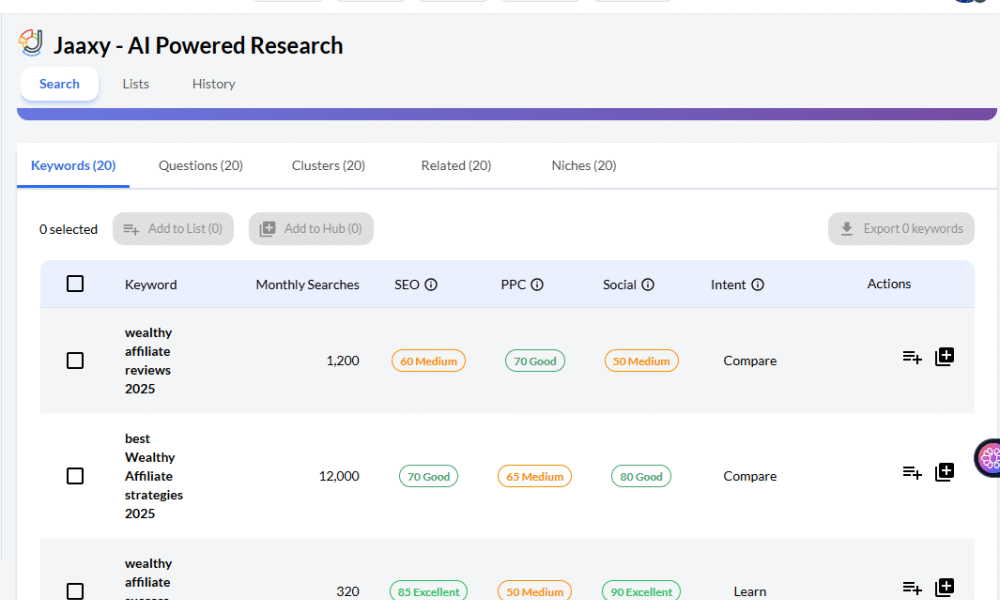Click the PPC info icon
Viewport: 1000px width, 600px height.
pyautogui.click(x=537, y=285)
